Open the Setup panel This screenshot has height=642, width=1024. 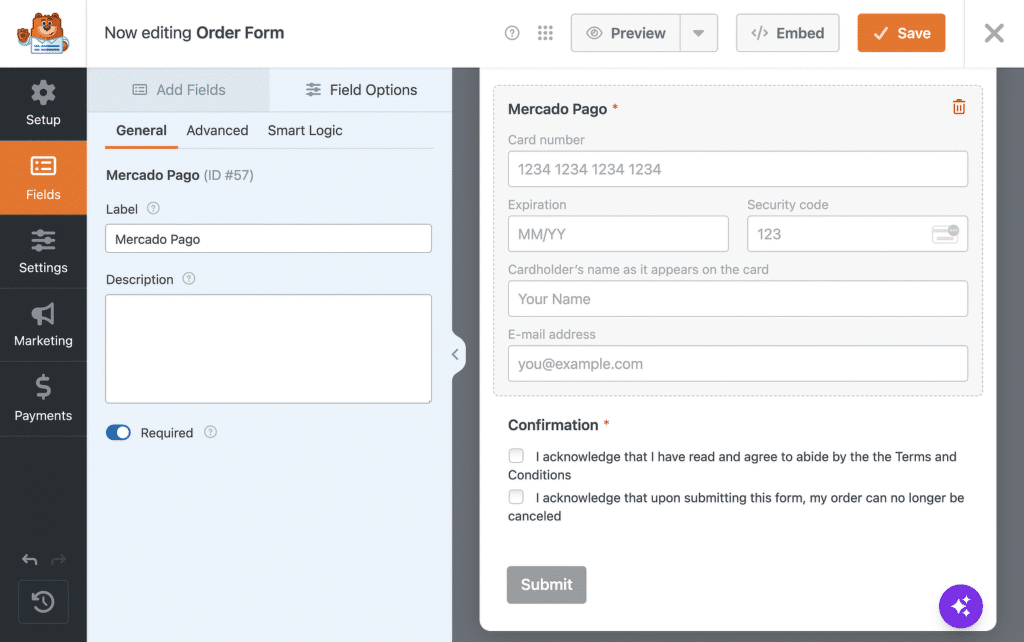(x=43, y=104)
